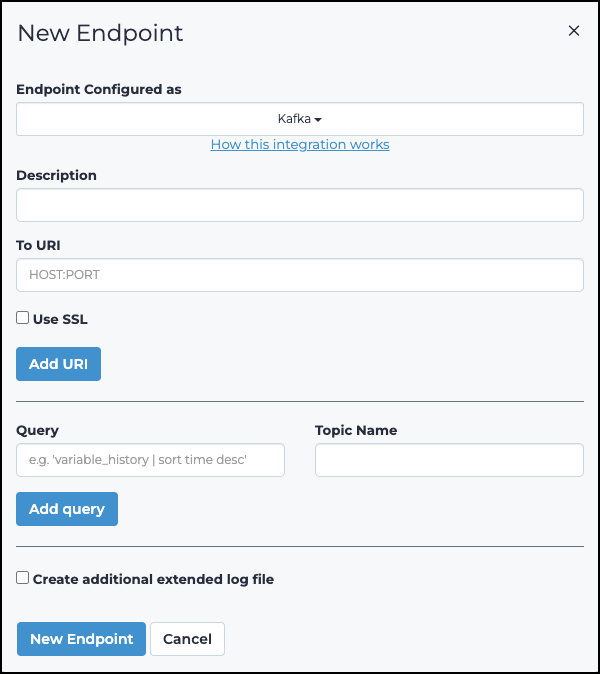
Task: Open the Endpoint Configured as Kafka dropdown
Action: click(300, 119)
